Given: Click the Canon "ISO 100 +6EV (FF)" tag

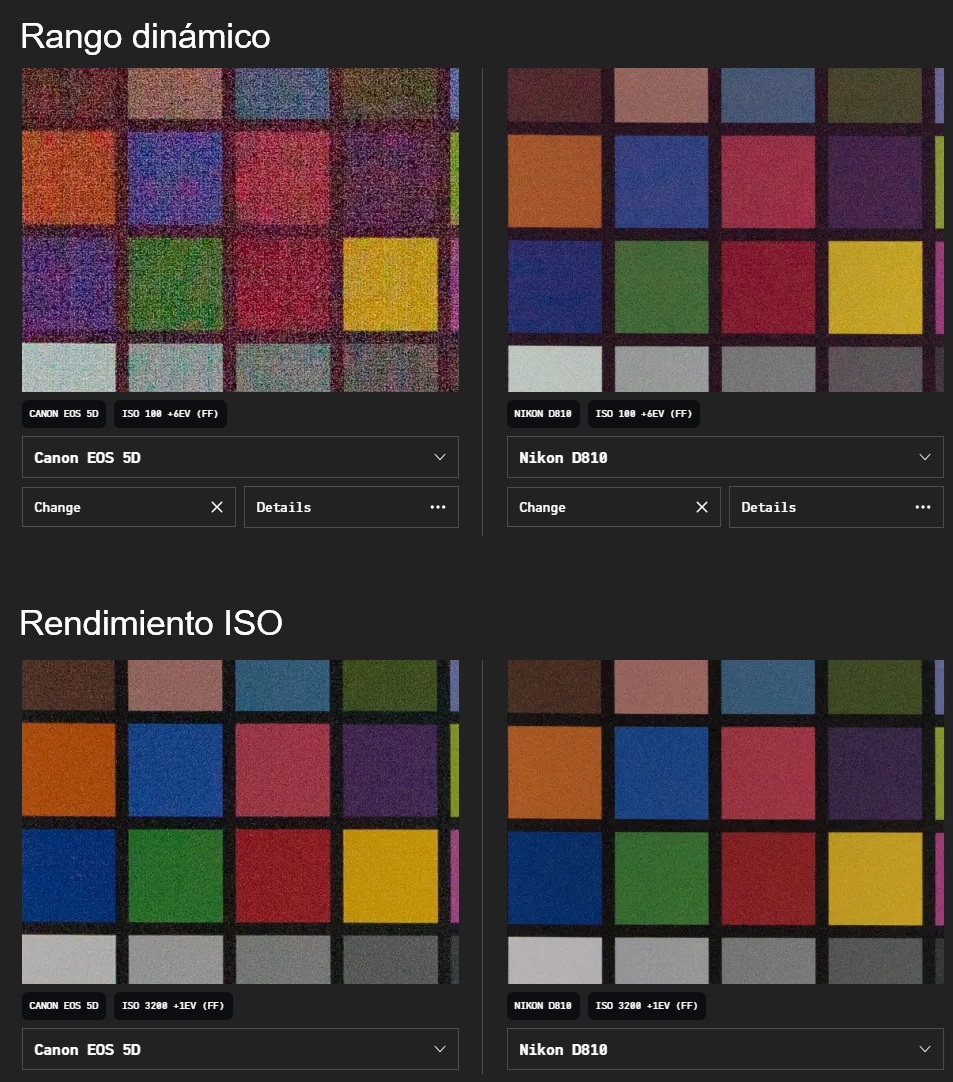Looking at the screenshot, I should tap(170, 414).
